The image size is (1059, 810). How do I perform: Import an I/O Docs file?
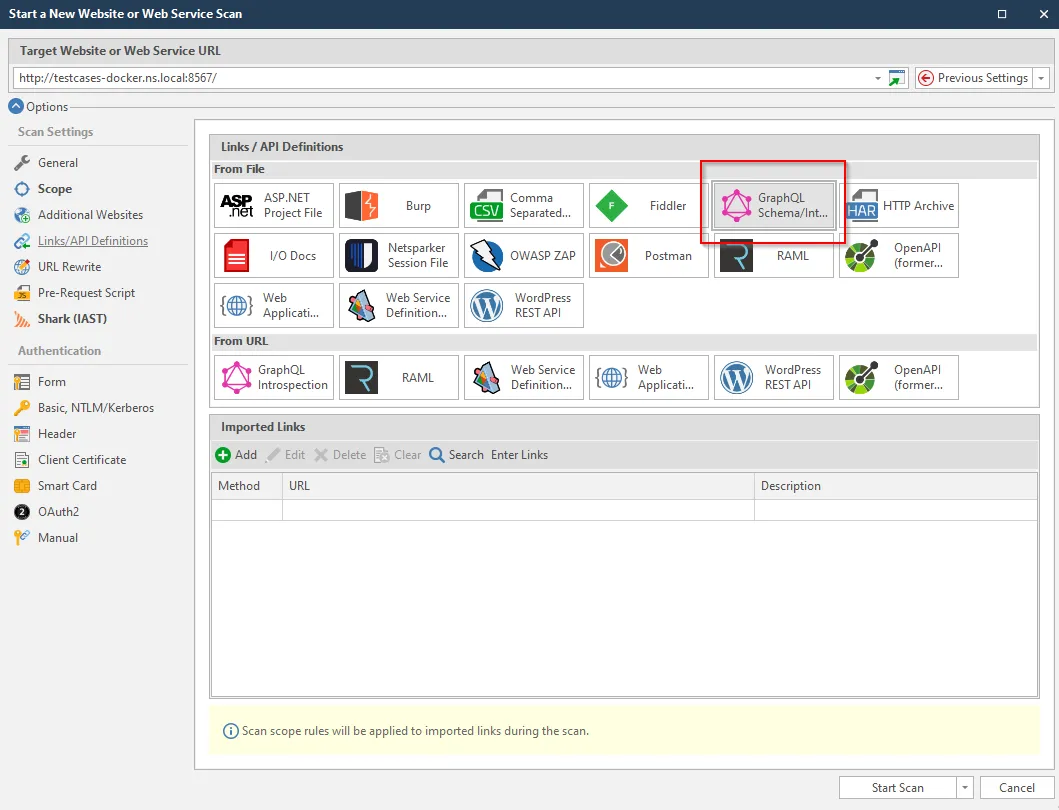274,255
